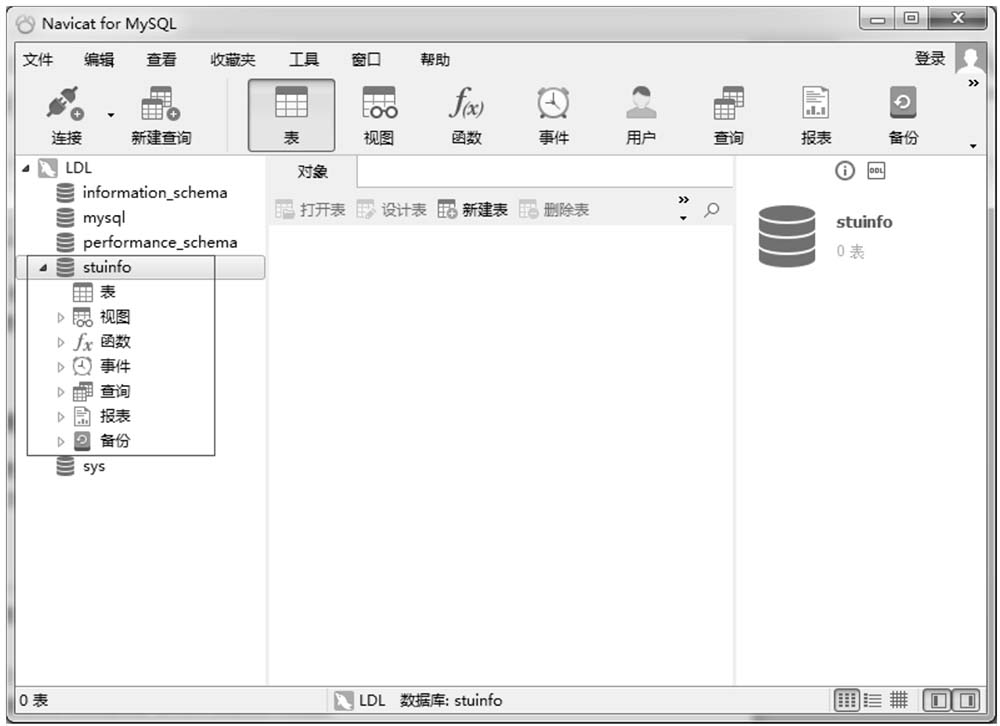This screenshot has height=726, width=1000.
Task: Switch to icon grid view
Action: coord(847,700)
